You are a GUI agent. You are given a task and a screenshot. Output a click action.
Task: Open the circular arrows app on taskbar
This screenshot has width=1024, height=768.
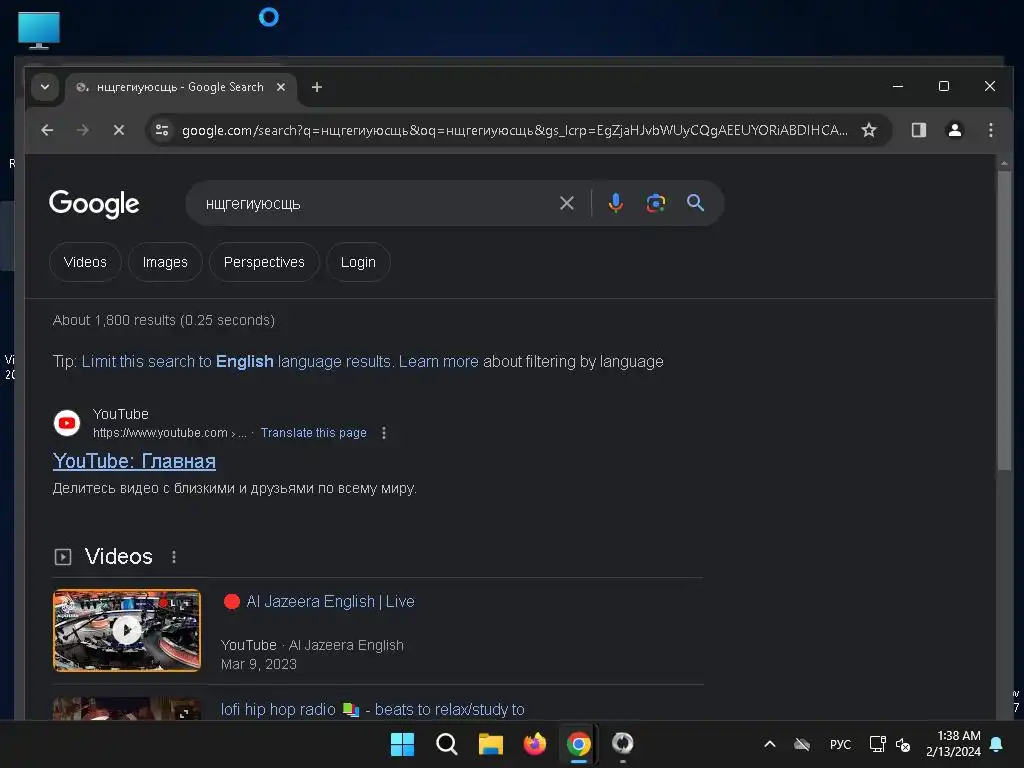pos(622,743)
